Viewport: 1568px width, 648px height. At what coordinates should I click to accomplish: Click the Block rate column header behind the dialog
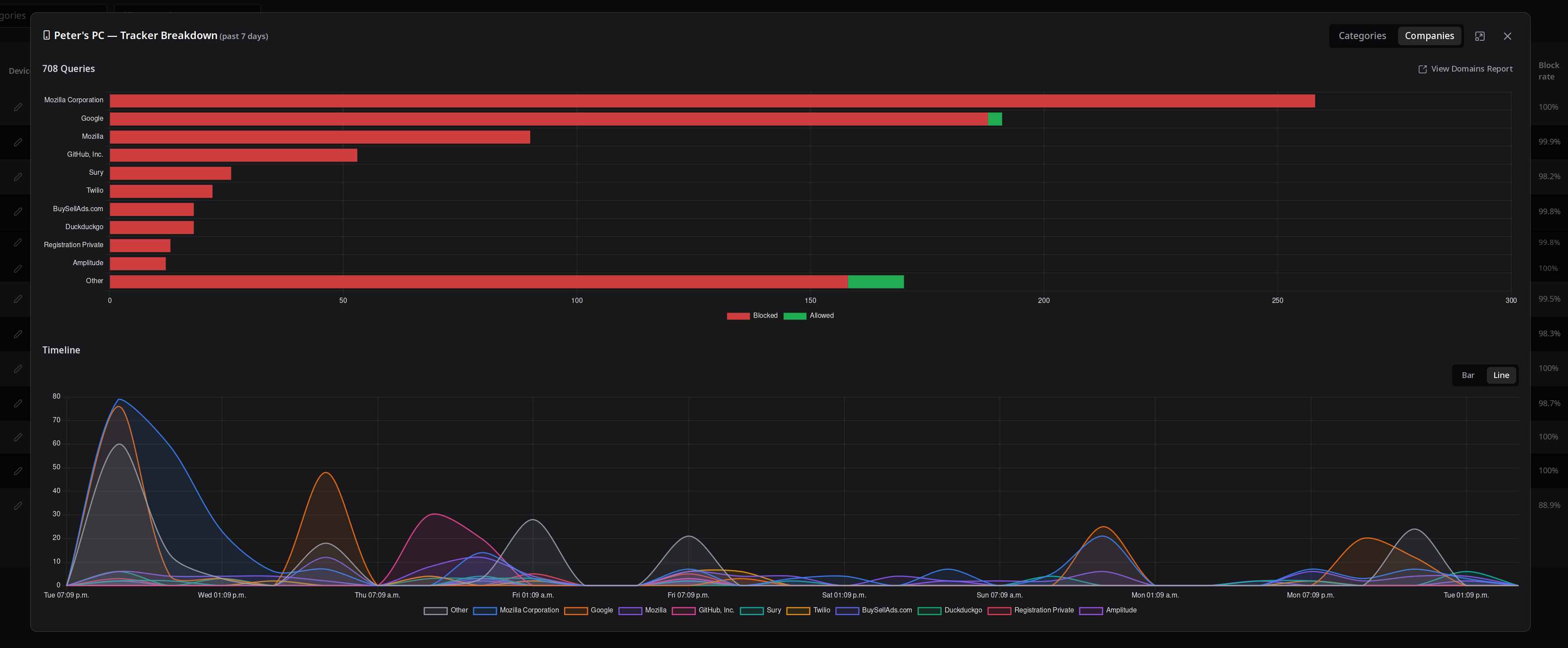[1549, 71]
